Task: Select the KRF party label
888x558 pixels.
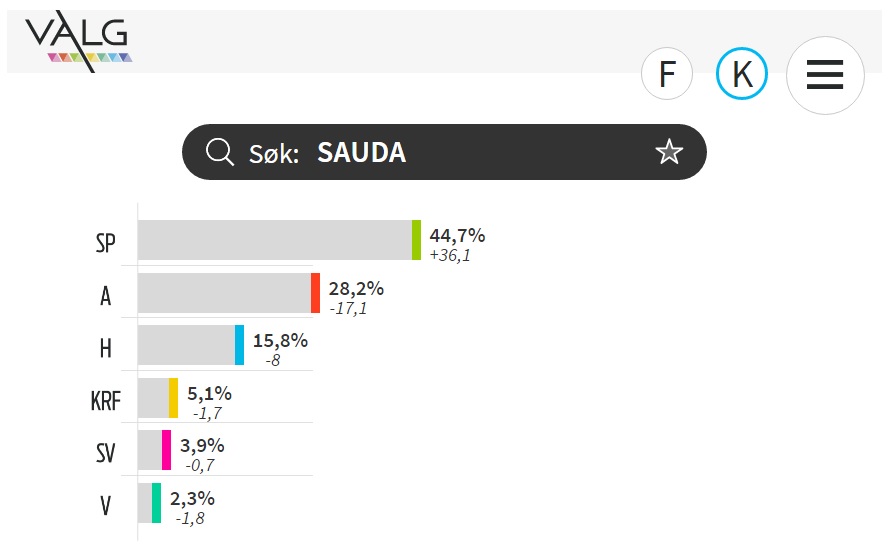Action: pyautogui.click(x=105, y=401)
